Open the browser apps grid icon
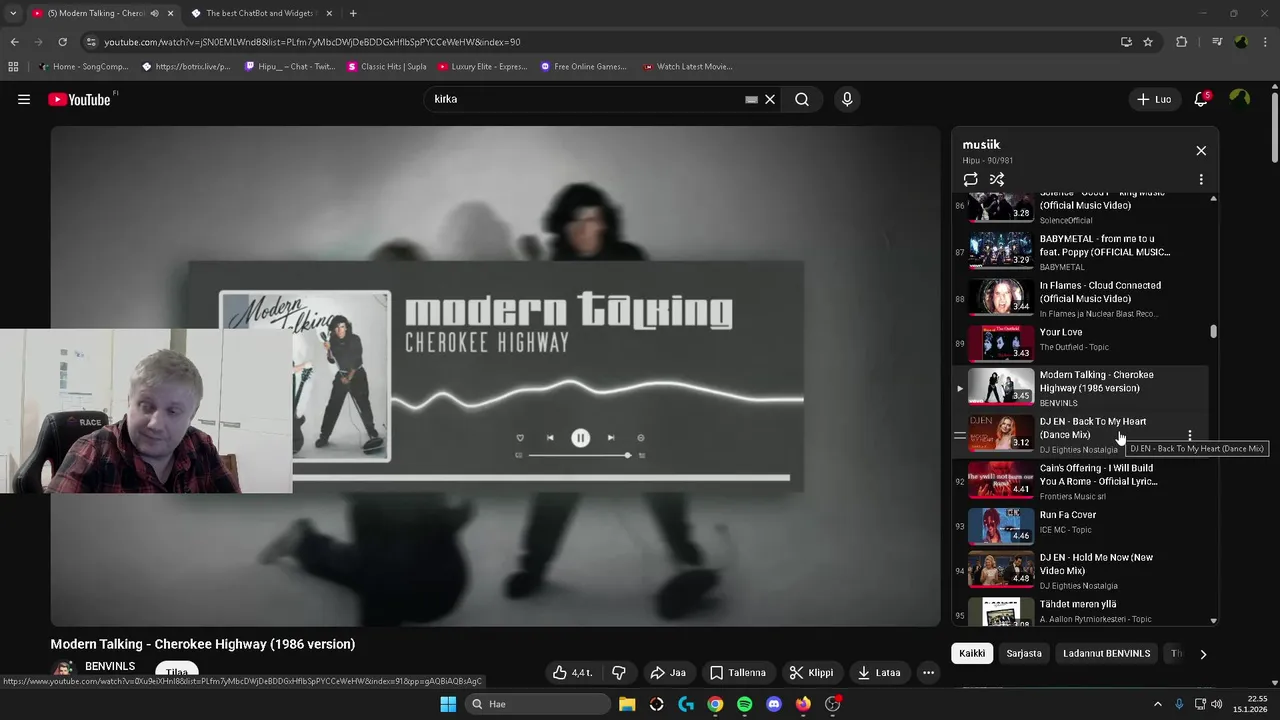Image resolution: width=1280 pixels, height=720 pixels. [x=13, y=66]
